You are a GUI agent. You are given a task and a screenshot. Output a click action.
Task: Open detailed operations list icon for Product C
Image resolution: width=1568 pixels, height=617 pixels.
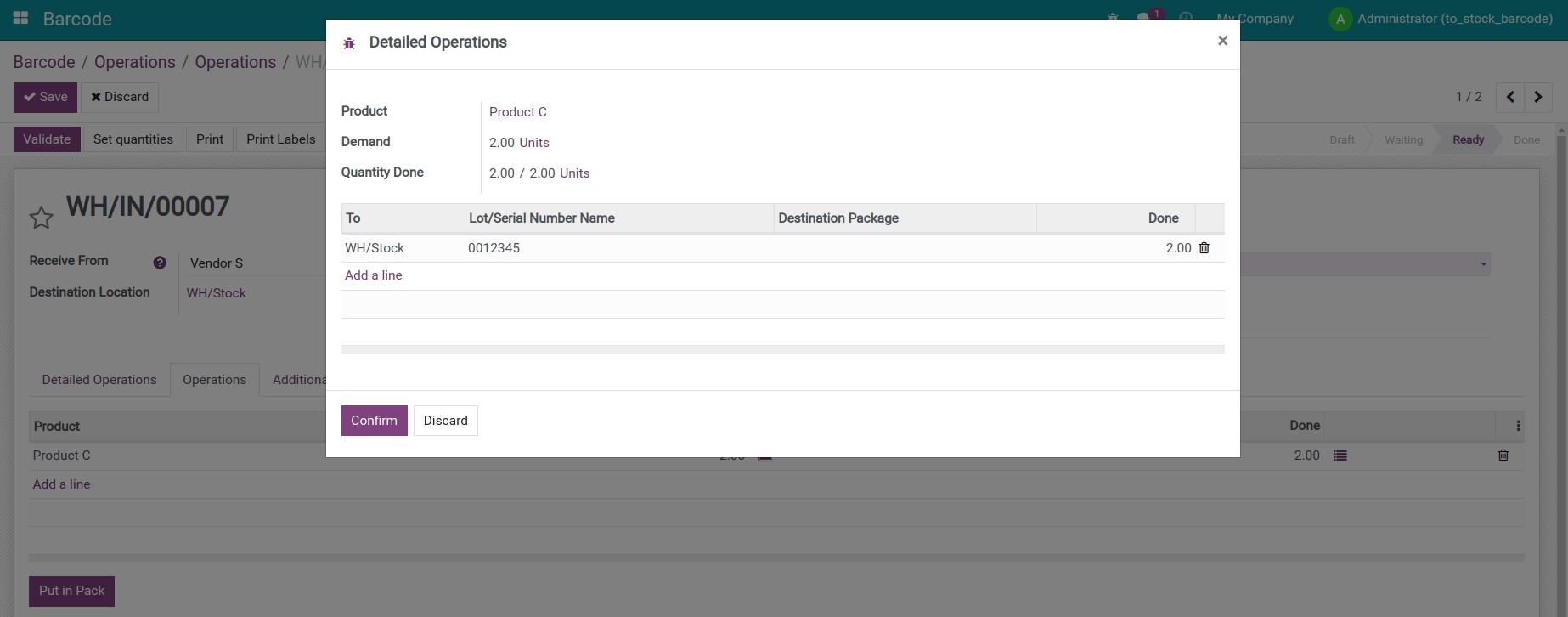click(x=1340, y=456)
